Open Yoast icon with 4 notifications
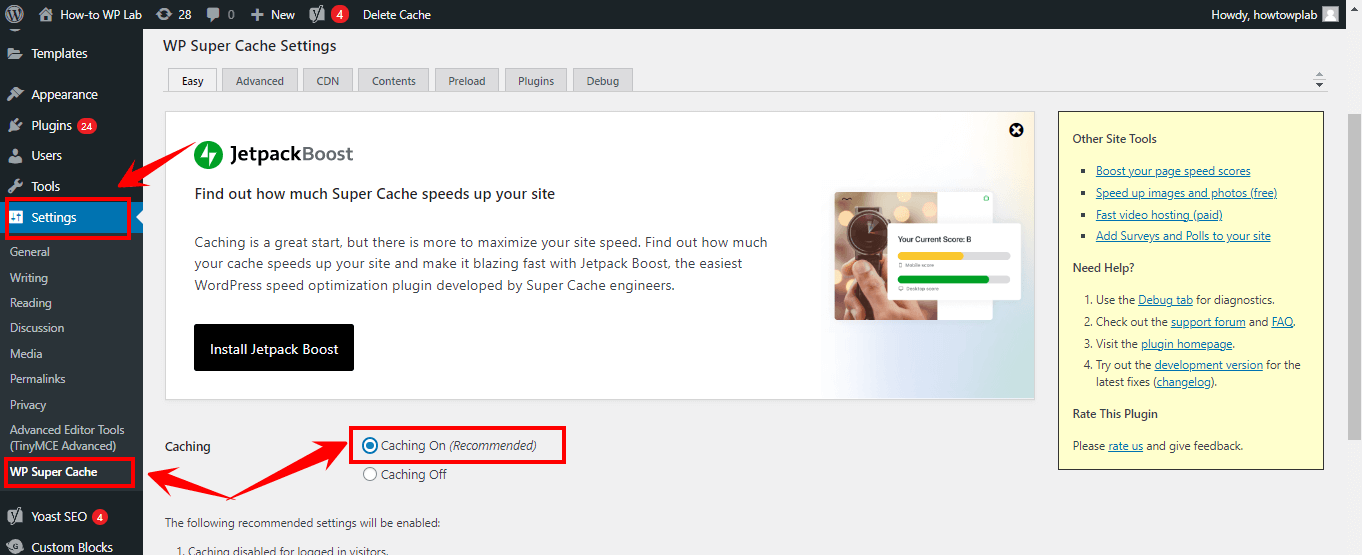Screen dimensions: 1362x555 click(328, 14)
